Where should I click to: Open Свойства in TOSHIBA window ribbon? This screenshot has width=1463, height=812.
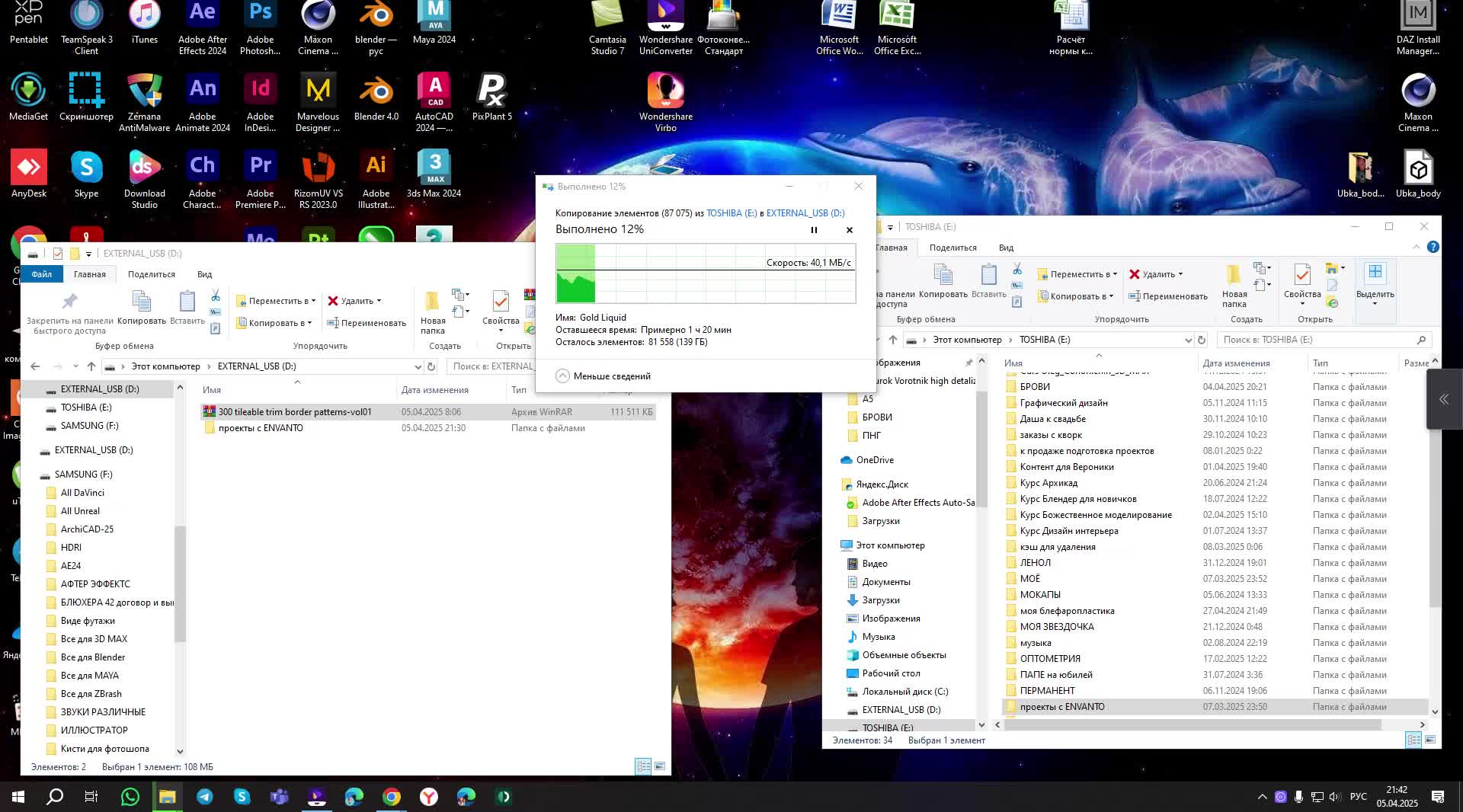pyautogui.click(x=1302, y=284)
